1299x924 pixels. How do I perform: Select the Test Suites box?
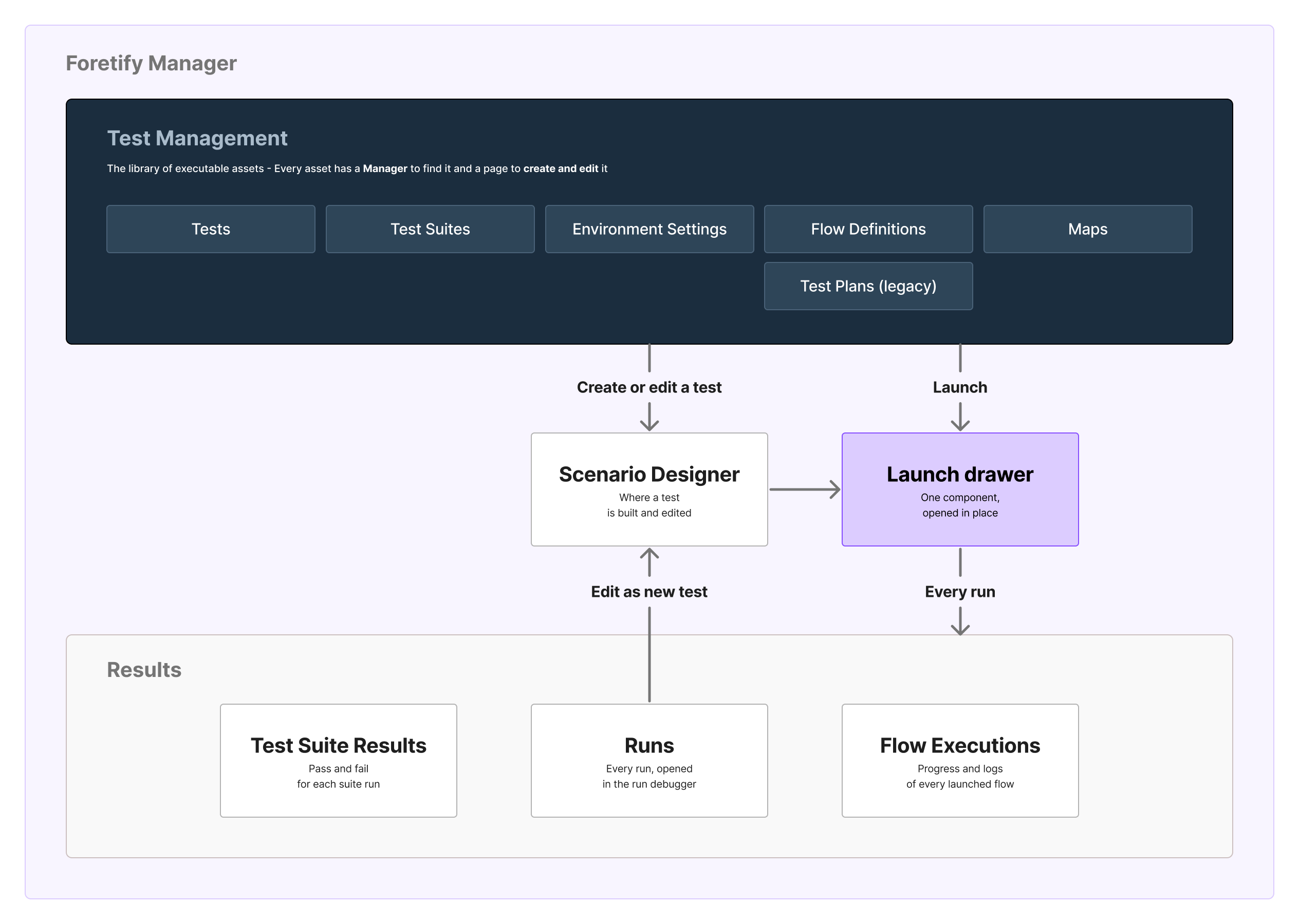click(430, 229)
